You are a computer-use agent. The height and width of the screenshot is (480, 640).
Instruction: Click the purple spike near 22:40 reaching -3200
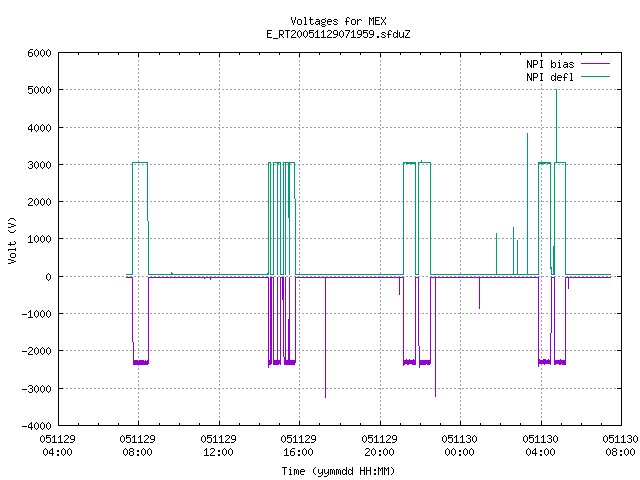coord(436,337)
